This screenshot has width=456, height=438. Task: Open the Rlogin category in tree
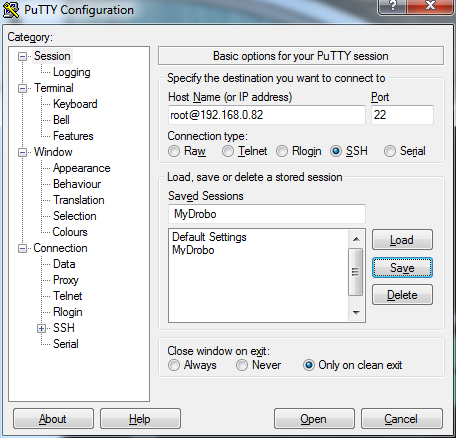pos(68,312)
